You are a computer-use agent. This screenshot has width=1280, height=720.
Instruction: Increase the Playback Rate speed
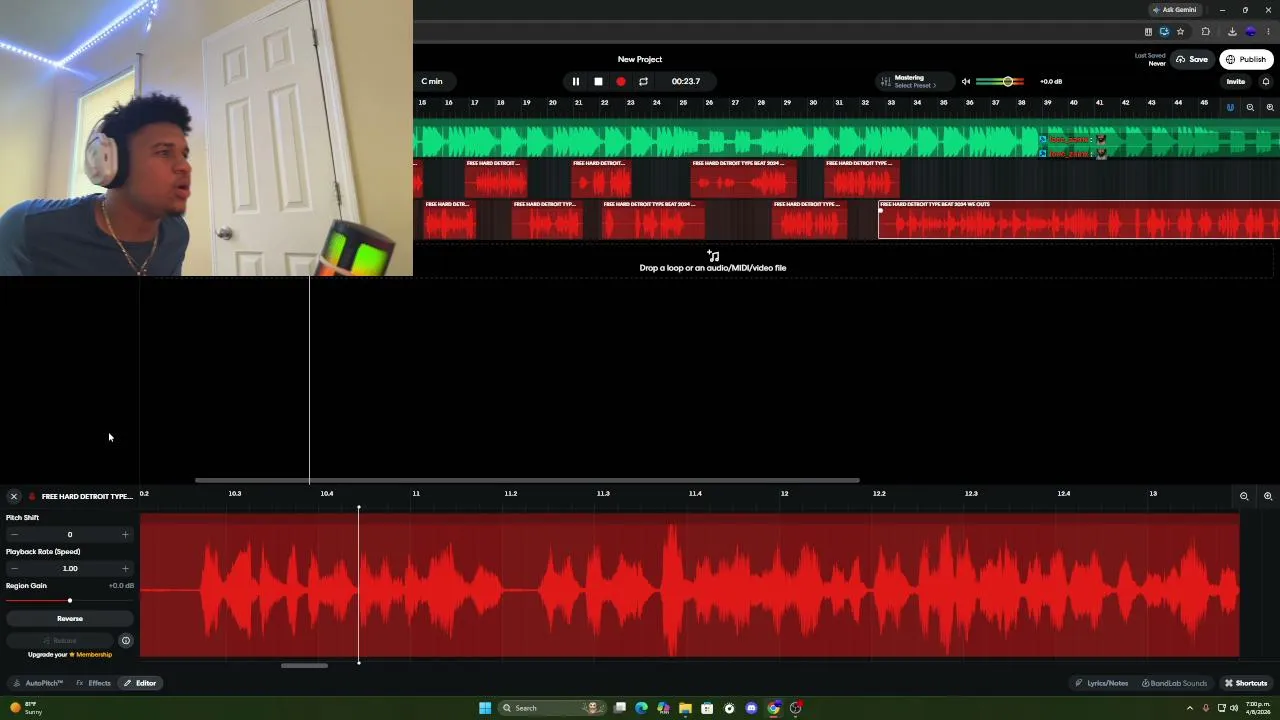125,569
